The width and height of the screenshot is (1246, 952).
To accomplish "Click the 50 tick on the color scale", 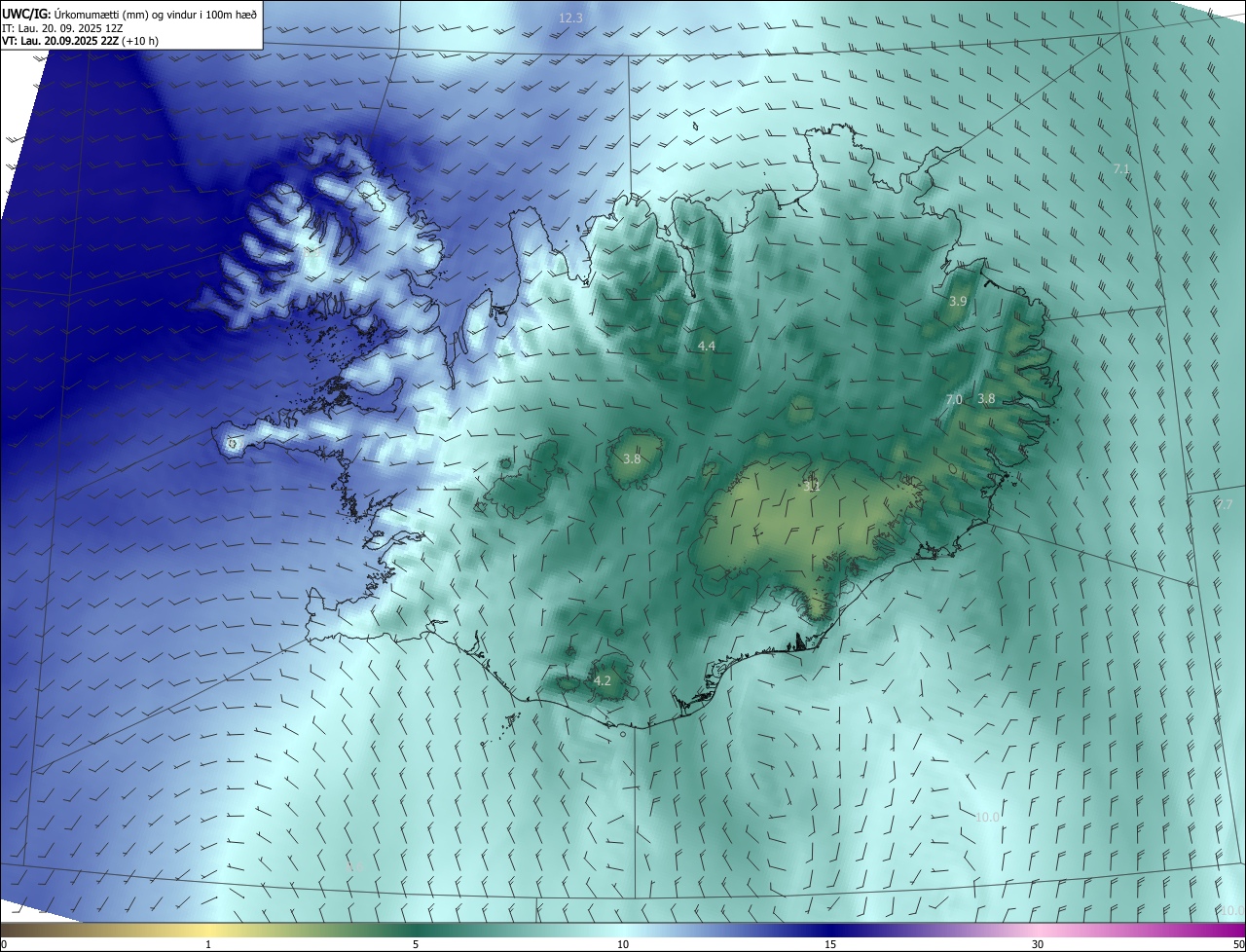I will tap(1238, 945).
